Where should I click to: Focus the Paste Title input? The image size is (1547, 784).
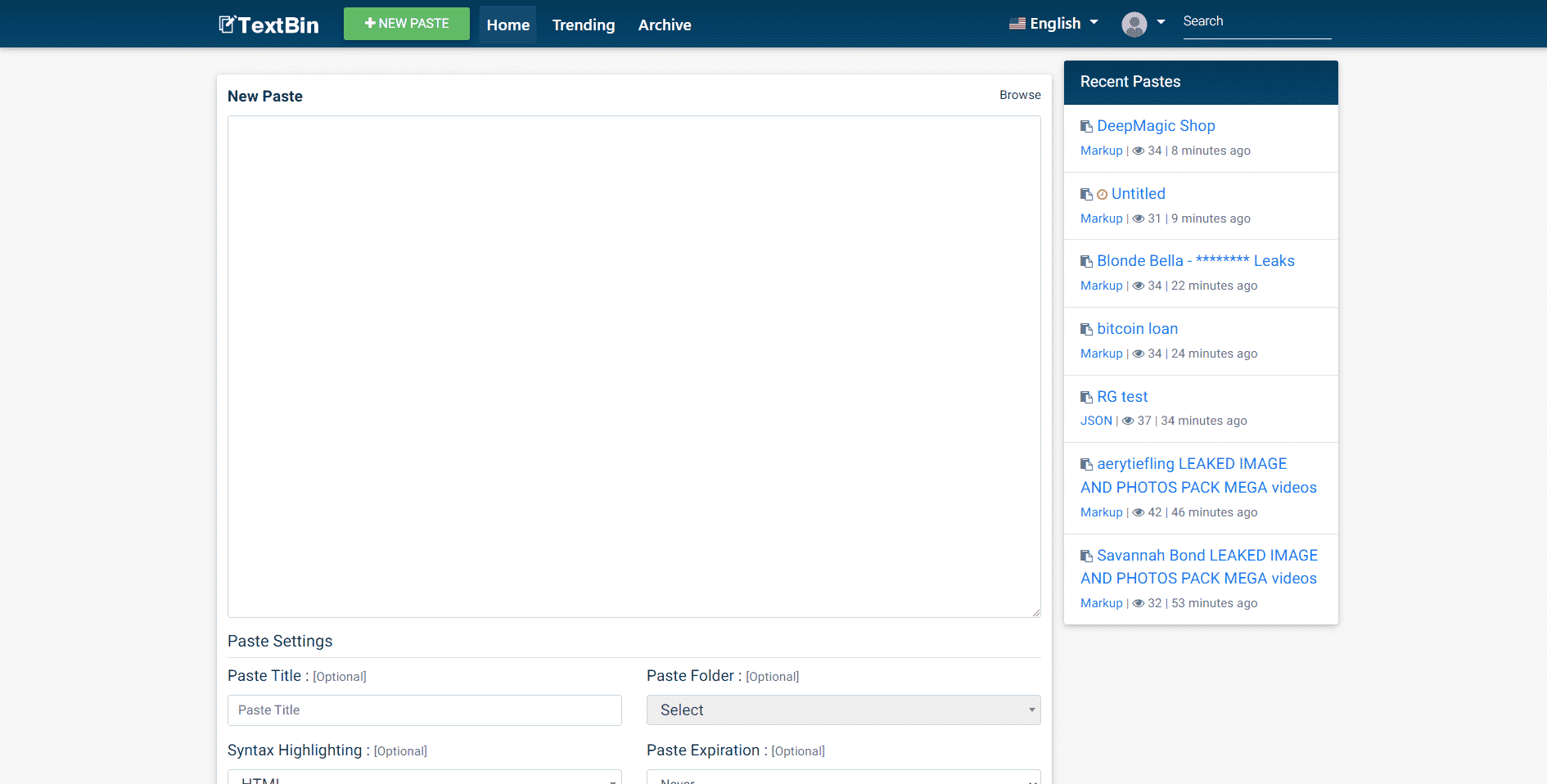[425, 710]
